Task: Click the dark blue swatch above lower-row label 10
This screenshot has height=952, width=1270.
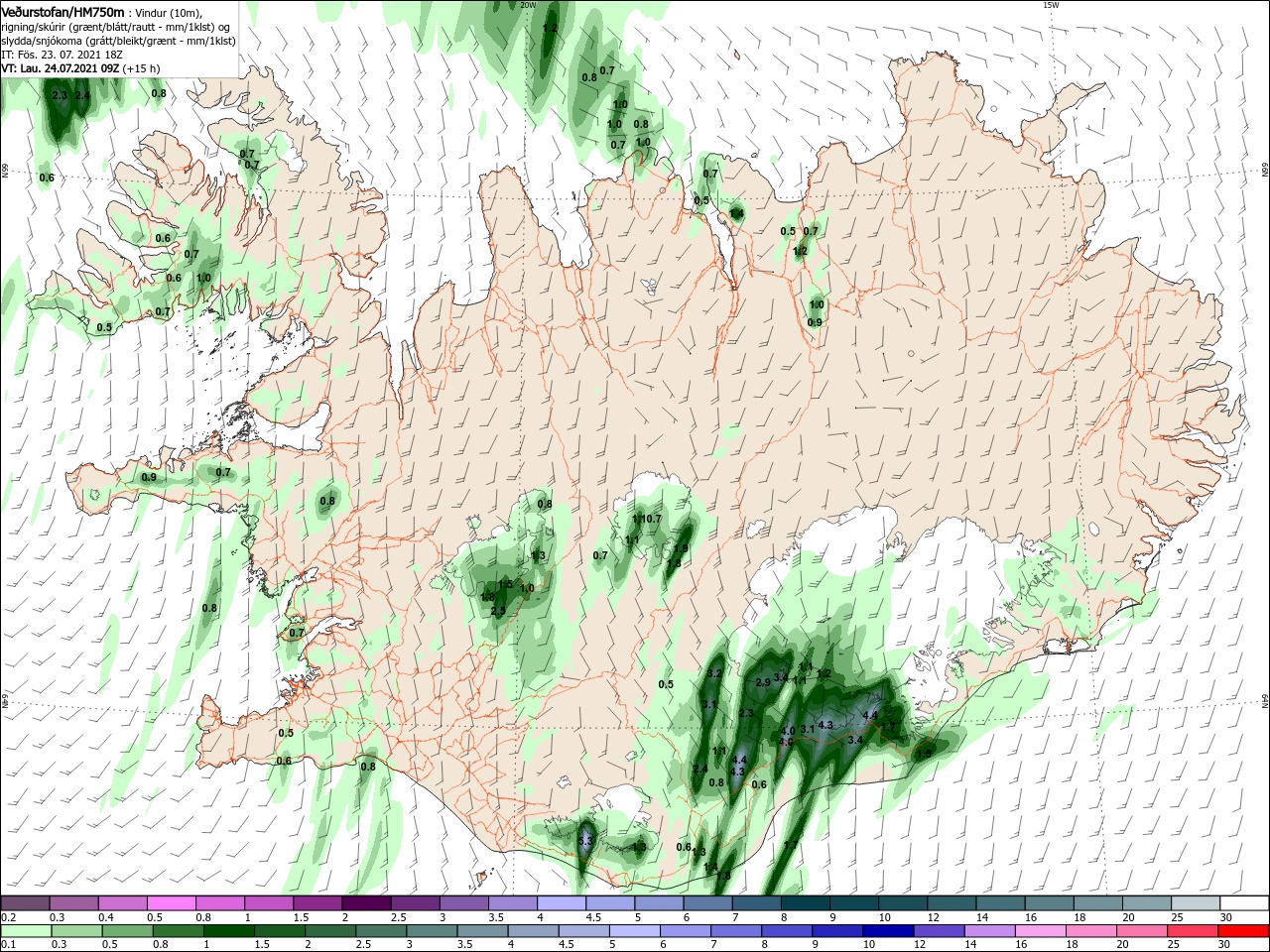Action: coord(886,931)
